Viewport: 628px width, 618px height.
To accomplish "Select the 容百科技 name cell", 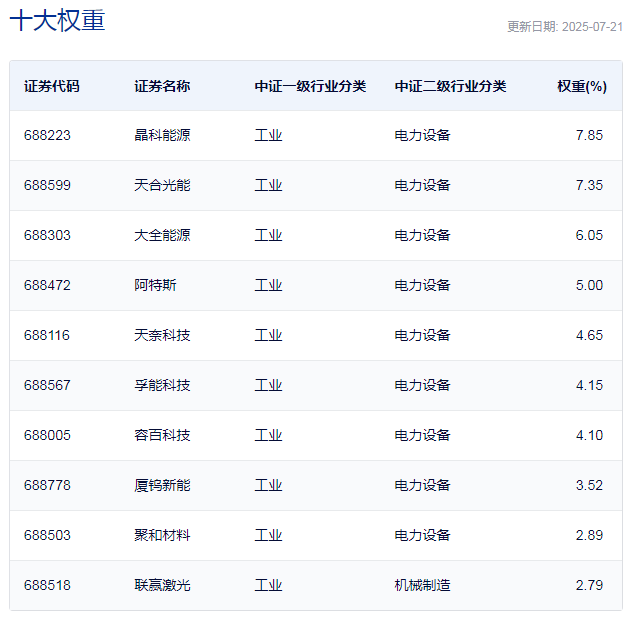I will [x=162, y=435].
